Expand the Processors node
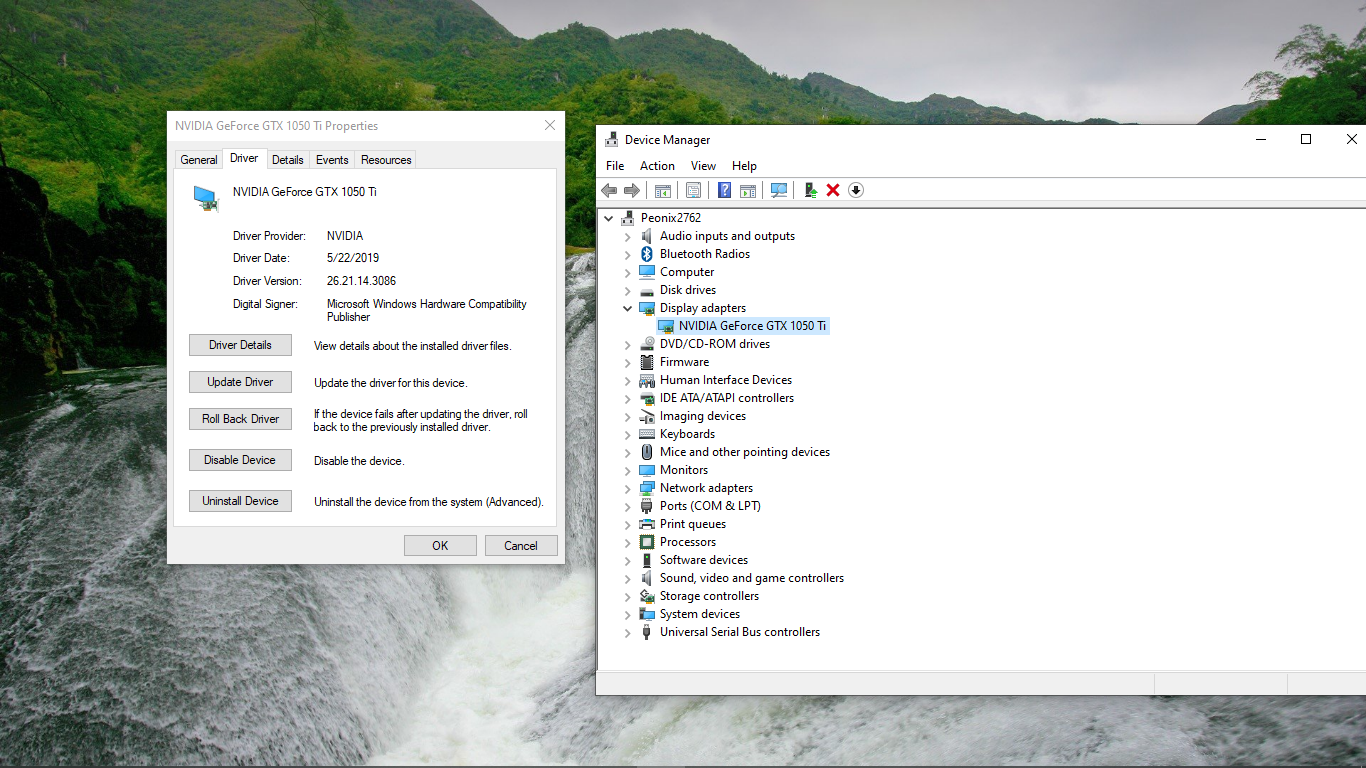 pyautogui.click(x=628, y=542)
